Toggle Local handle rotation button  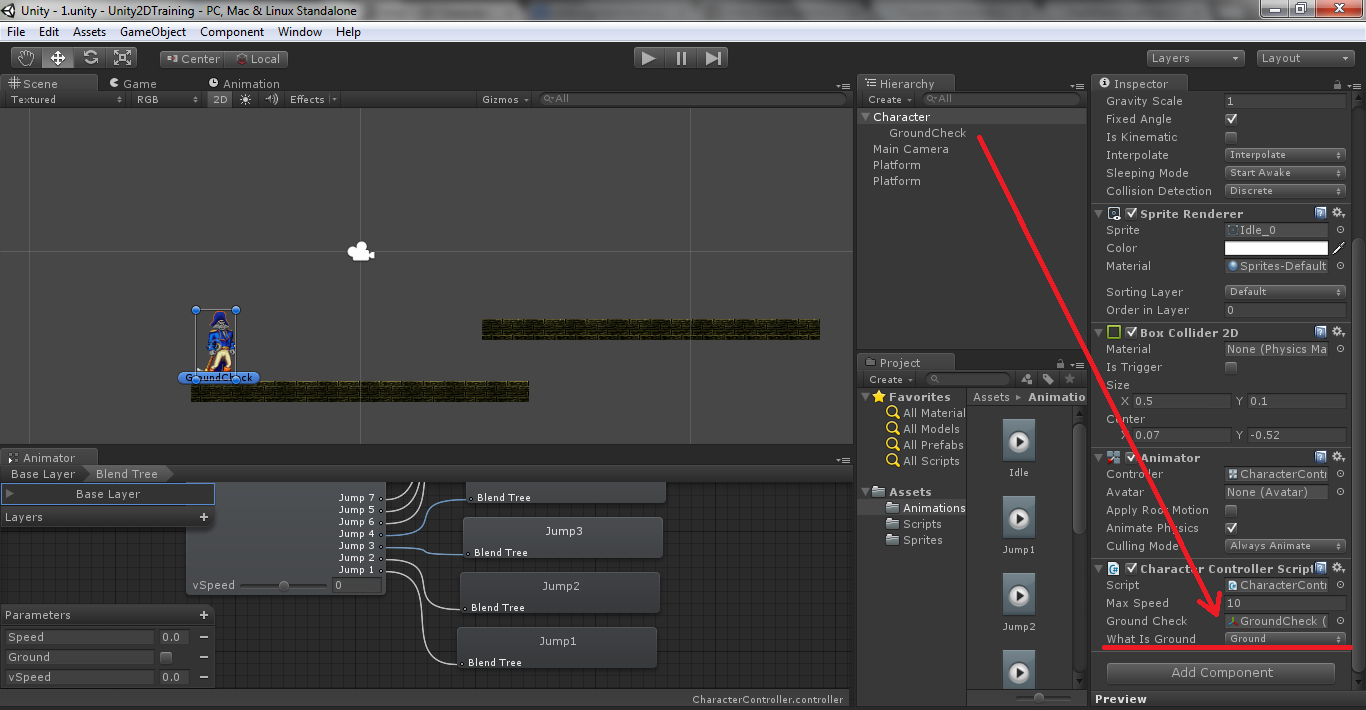pyautogui.click(x=257, y=59)
